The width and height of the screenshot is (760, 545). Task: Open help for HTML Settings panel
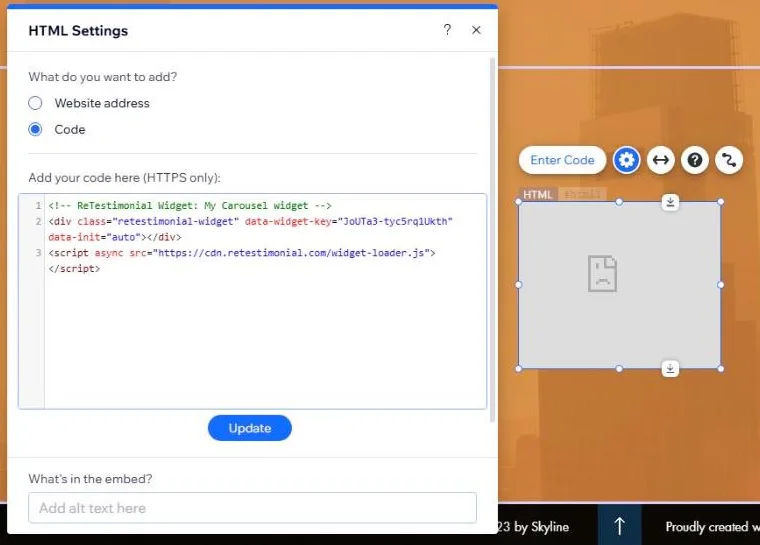[447, 30]
